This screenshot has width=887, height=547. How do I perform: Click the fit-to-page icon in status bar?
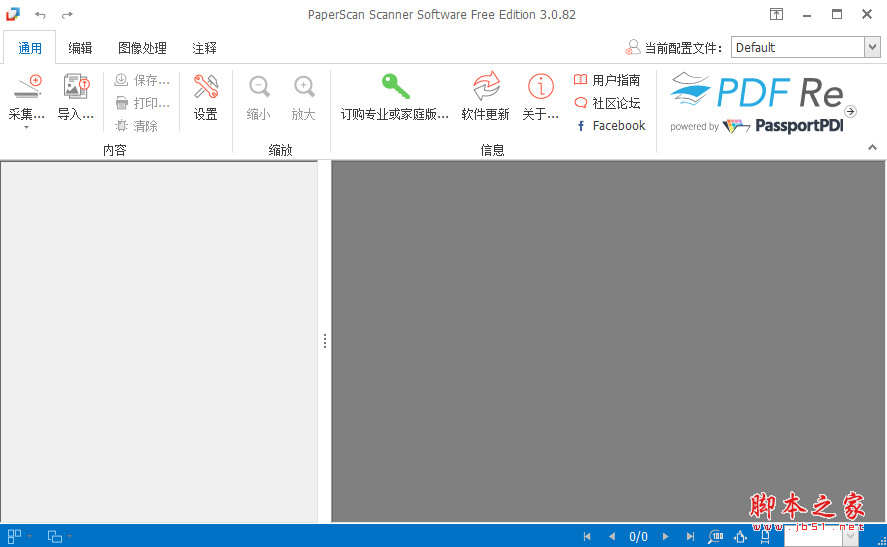click(740, 536)
